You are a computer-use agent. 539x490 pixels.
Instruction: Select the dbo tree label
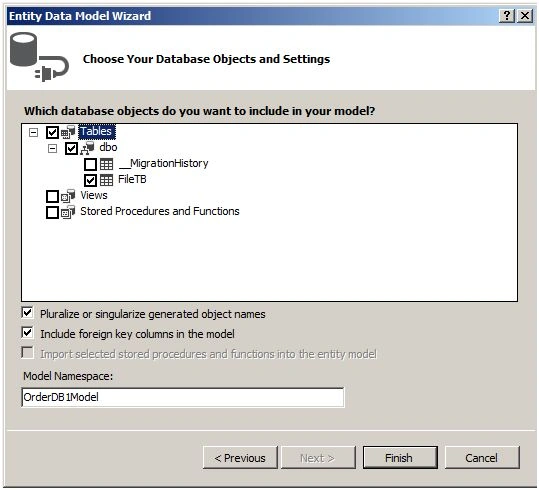coord(108,148)
